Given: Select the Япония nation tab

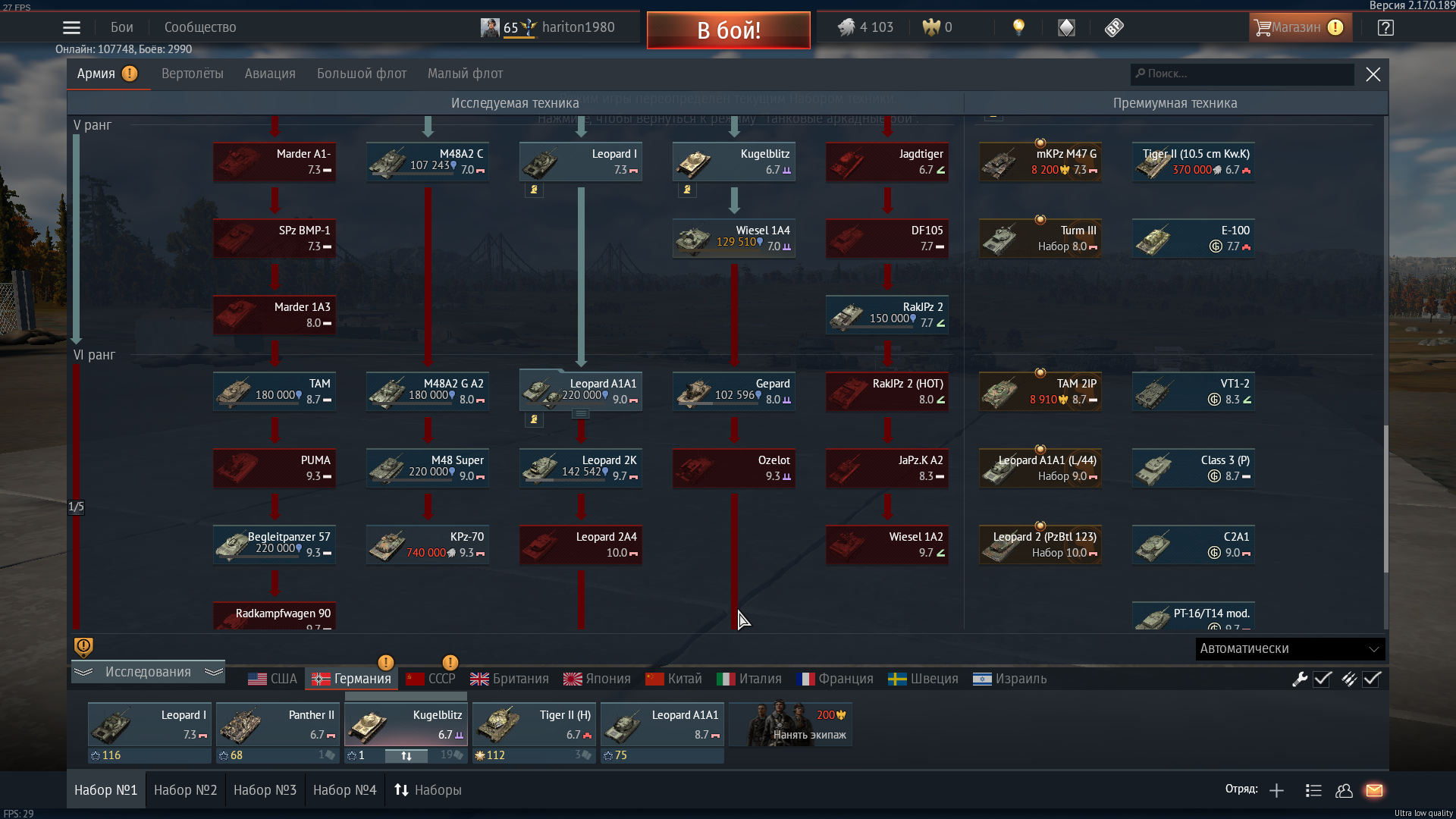Looking at the screenshot, I should pyautogui.click(x=597, y=679).
